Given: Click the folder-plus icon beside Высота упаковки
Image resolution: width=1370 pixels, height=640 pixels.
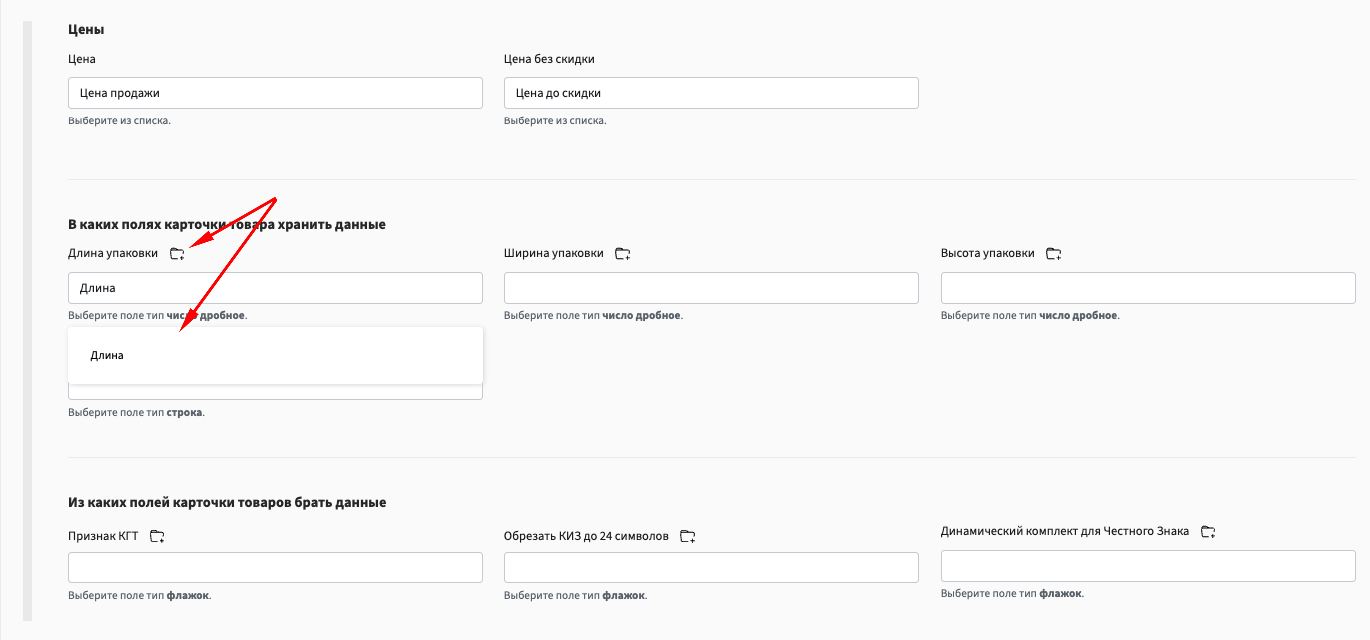Looking at the screenshot, I should click(x=1053, y=254).
